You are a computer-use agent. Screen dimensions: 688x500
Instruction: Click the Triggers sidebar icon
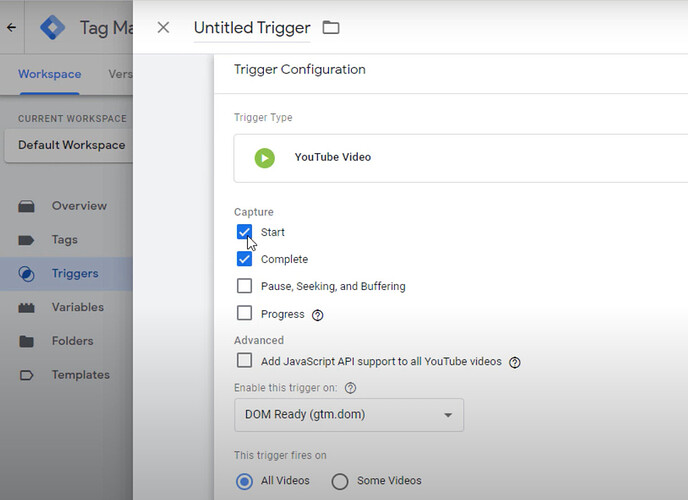click(26, 274)
